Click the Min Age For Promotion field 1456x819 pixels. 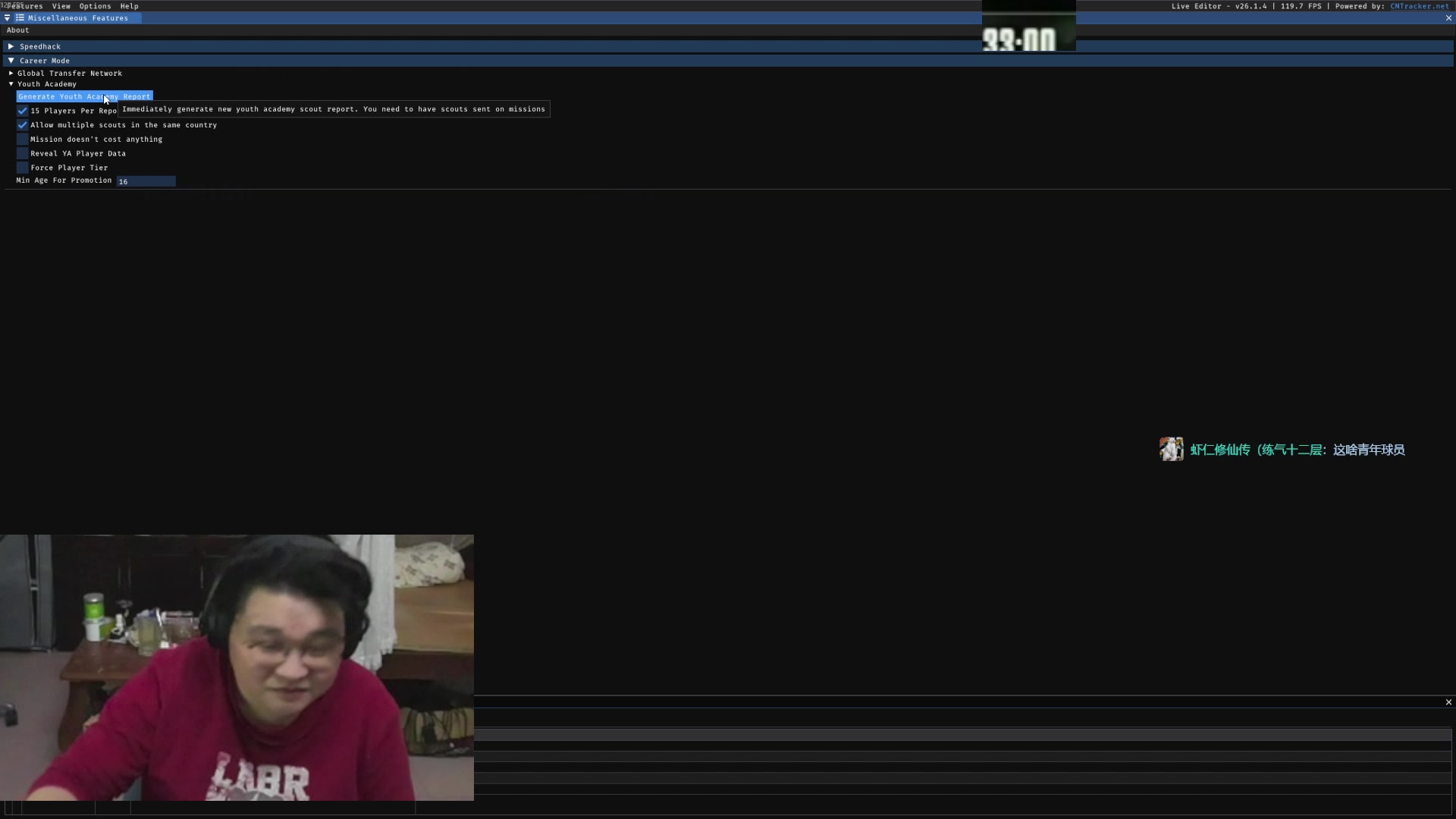tap(146, 181)
